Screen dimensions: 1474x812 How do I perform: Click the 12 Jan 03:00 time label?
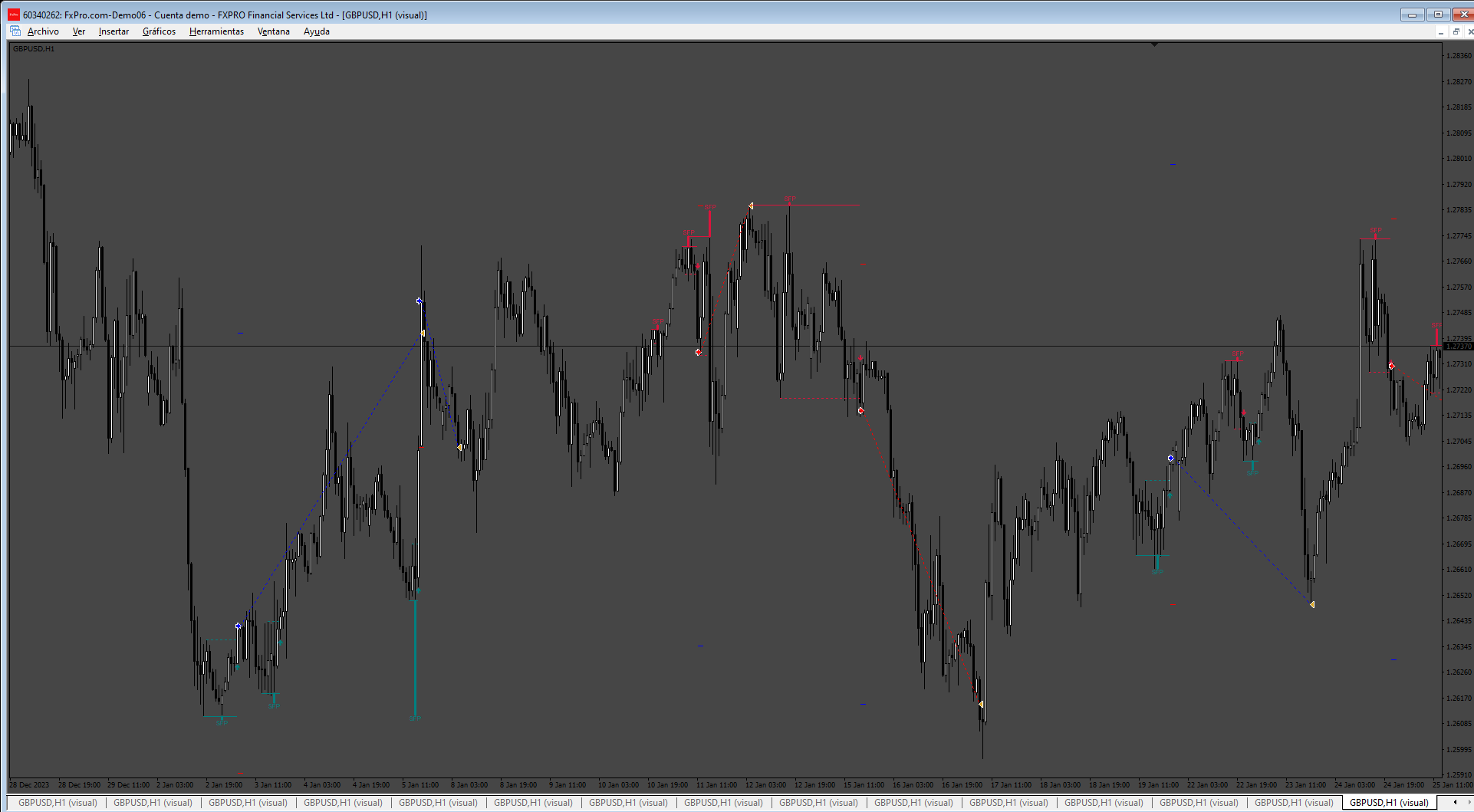(x=765, y=785)
